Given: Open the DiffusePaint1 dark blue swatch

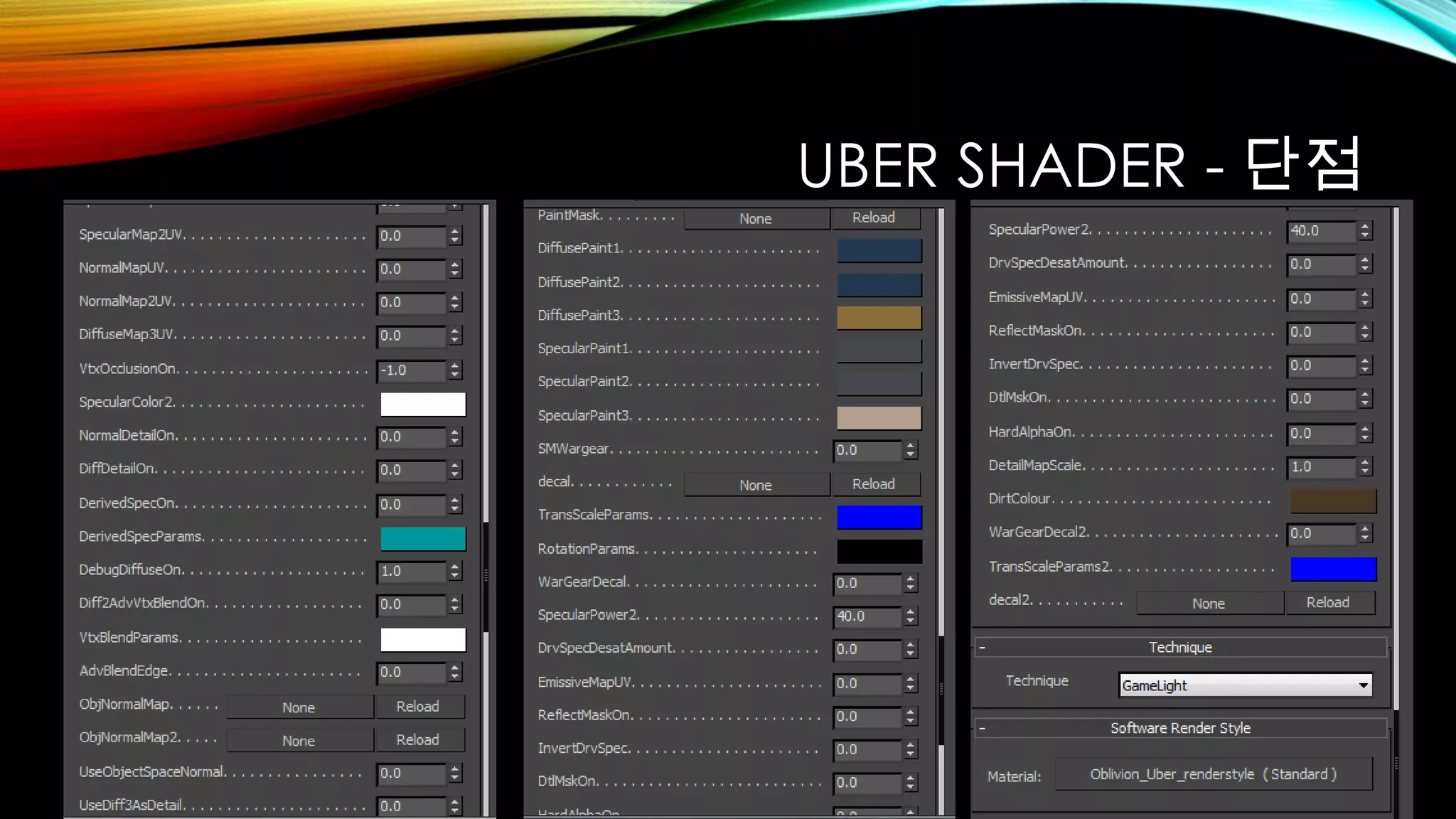Looking at the screenshot, I should [879, 250].
